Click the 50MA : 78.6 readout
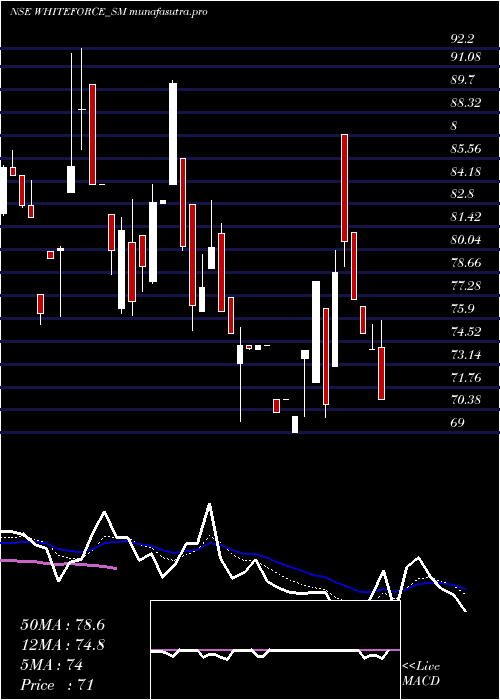This screenshot has width=500, height=700. [x=62, y=625]
